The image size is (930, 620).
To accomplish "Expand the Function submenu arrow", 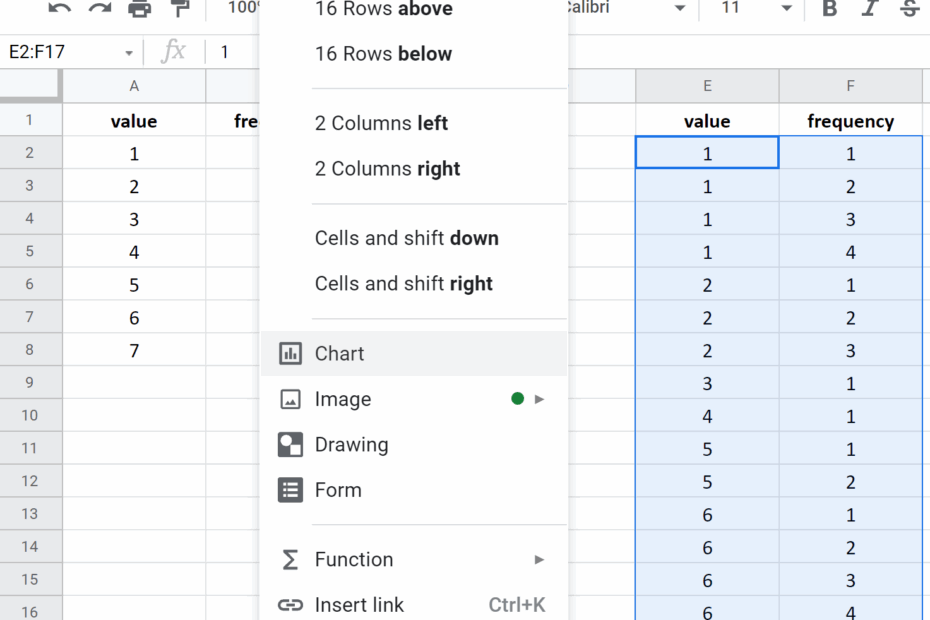I will (539, 559).
